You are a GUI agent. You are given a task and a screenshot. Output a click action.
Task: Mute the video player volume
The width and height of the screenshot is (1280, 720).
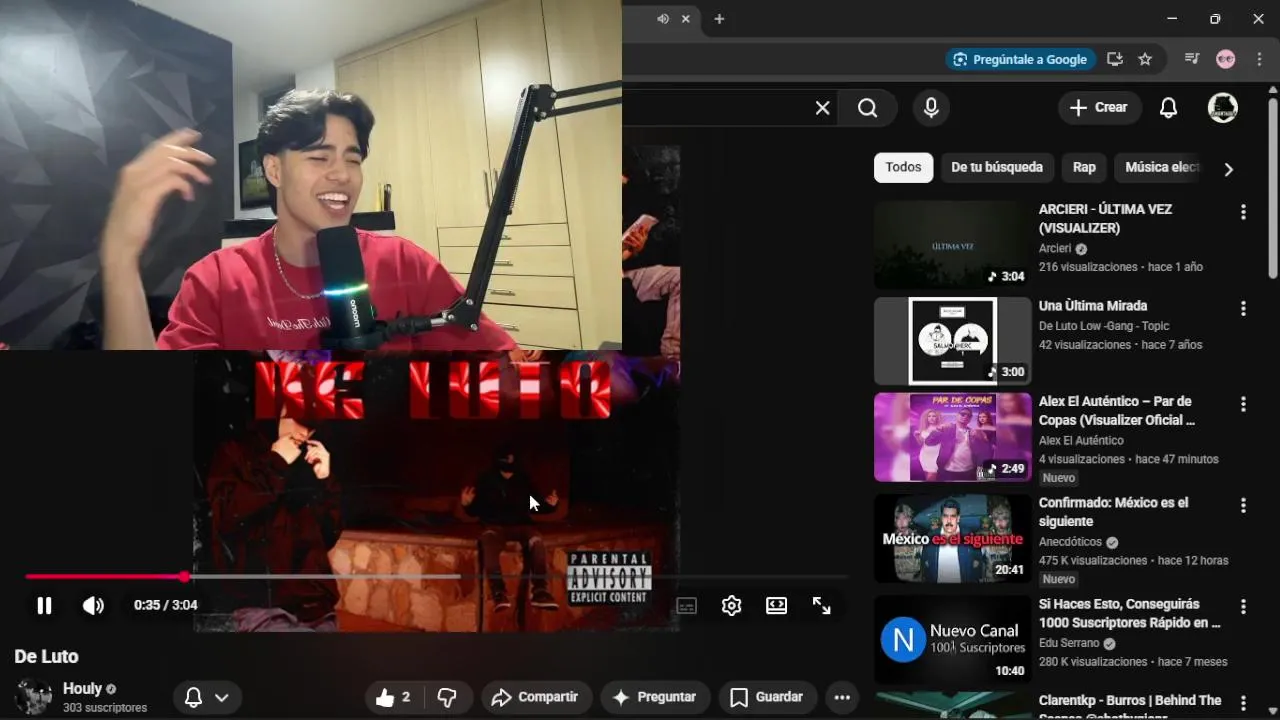93,605
